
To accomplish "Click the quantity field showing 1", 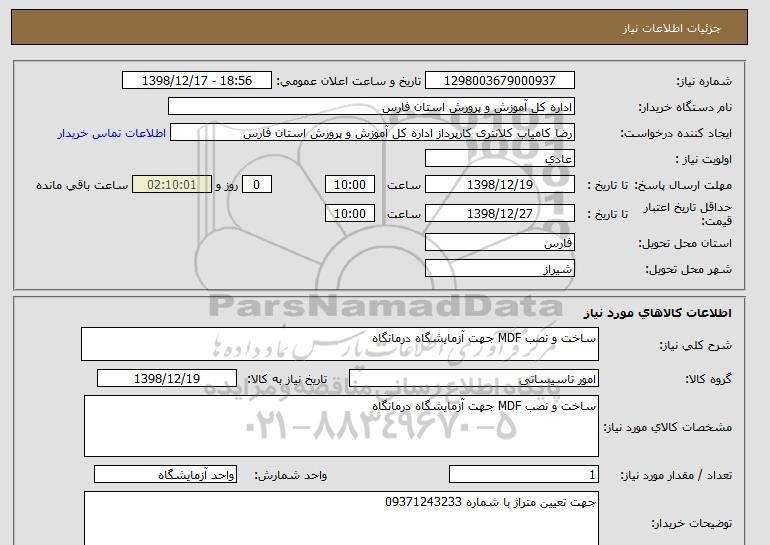I will coord(523,475).
